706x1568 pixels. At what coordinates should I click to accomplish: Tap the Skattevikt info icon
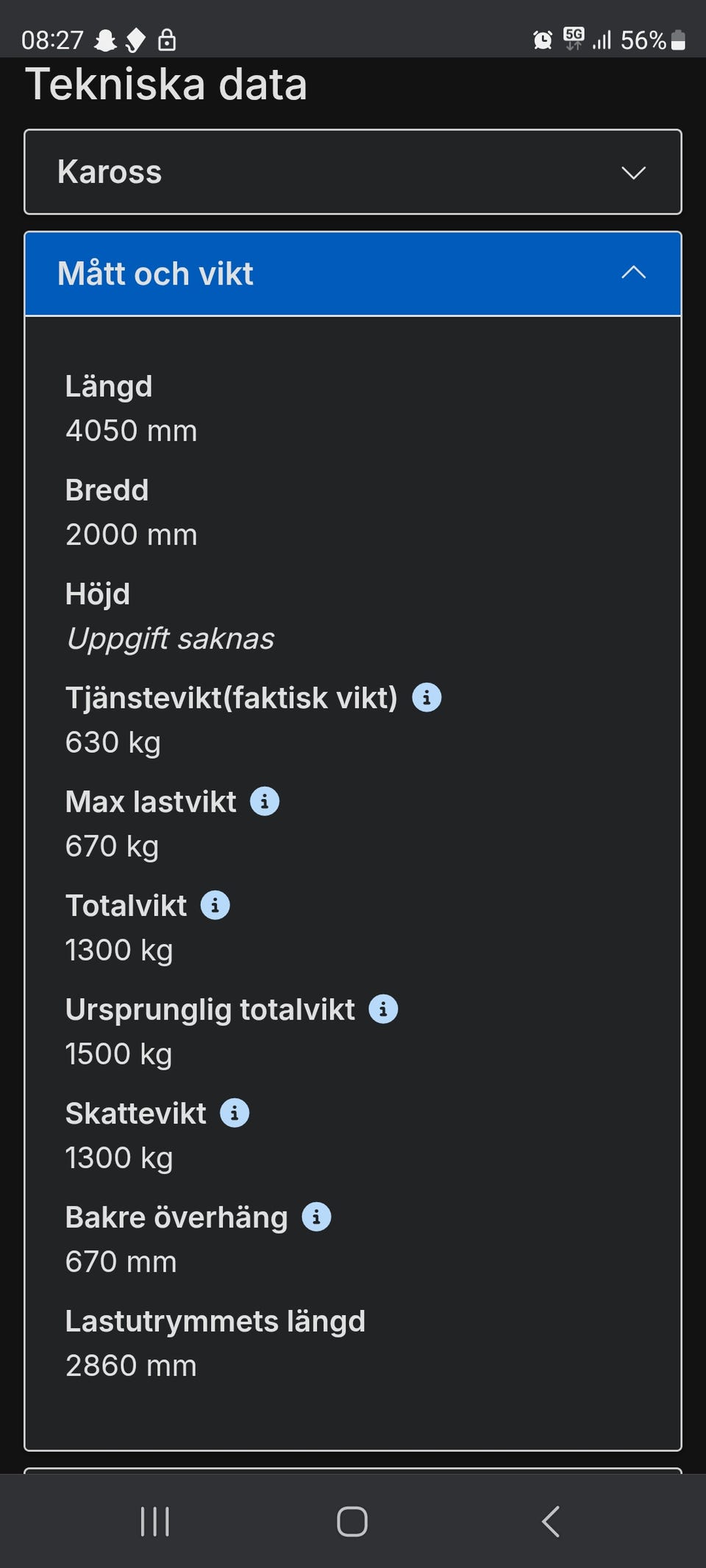[x=235, y=1113]
